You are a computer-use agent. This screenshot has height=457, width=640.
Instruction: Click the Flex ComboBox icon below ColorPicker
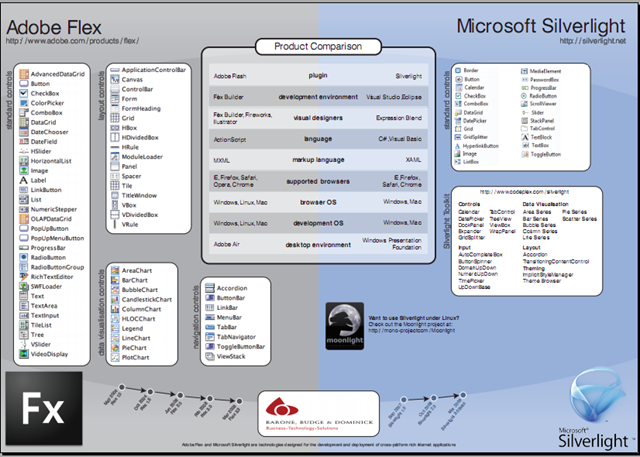pyautogui.click(x=24, y=113)
